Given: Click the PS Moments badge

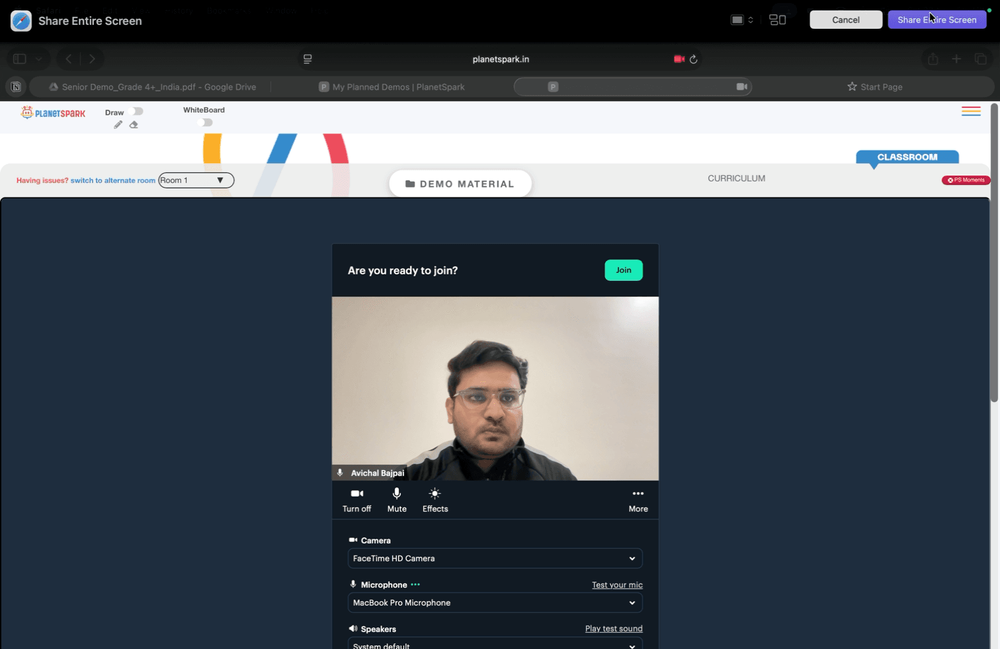Looking at the screenshot, I should coord(966,180).
